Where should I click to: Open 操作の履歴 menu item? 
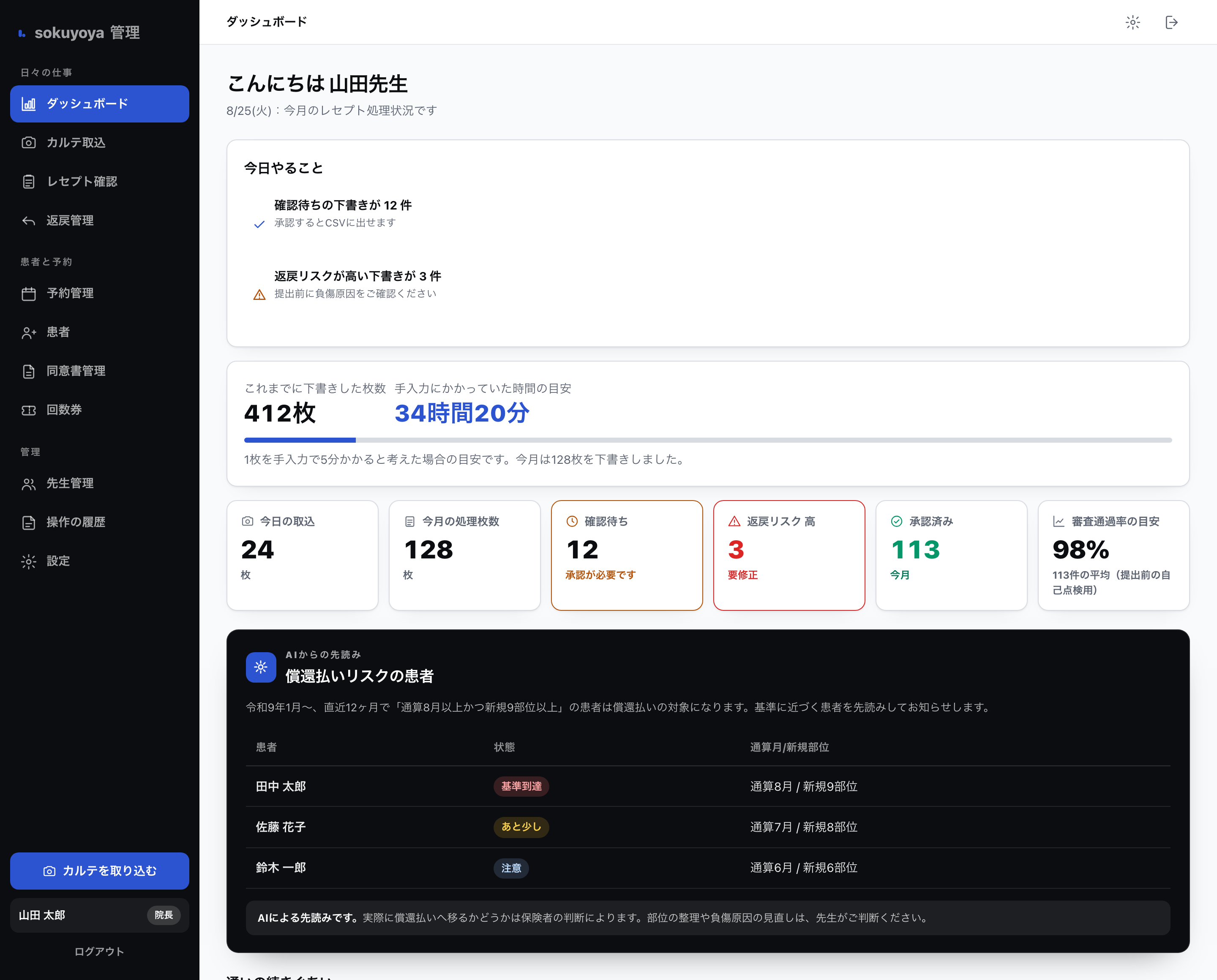click(99, 523)
